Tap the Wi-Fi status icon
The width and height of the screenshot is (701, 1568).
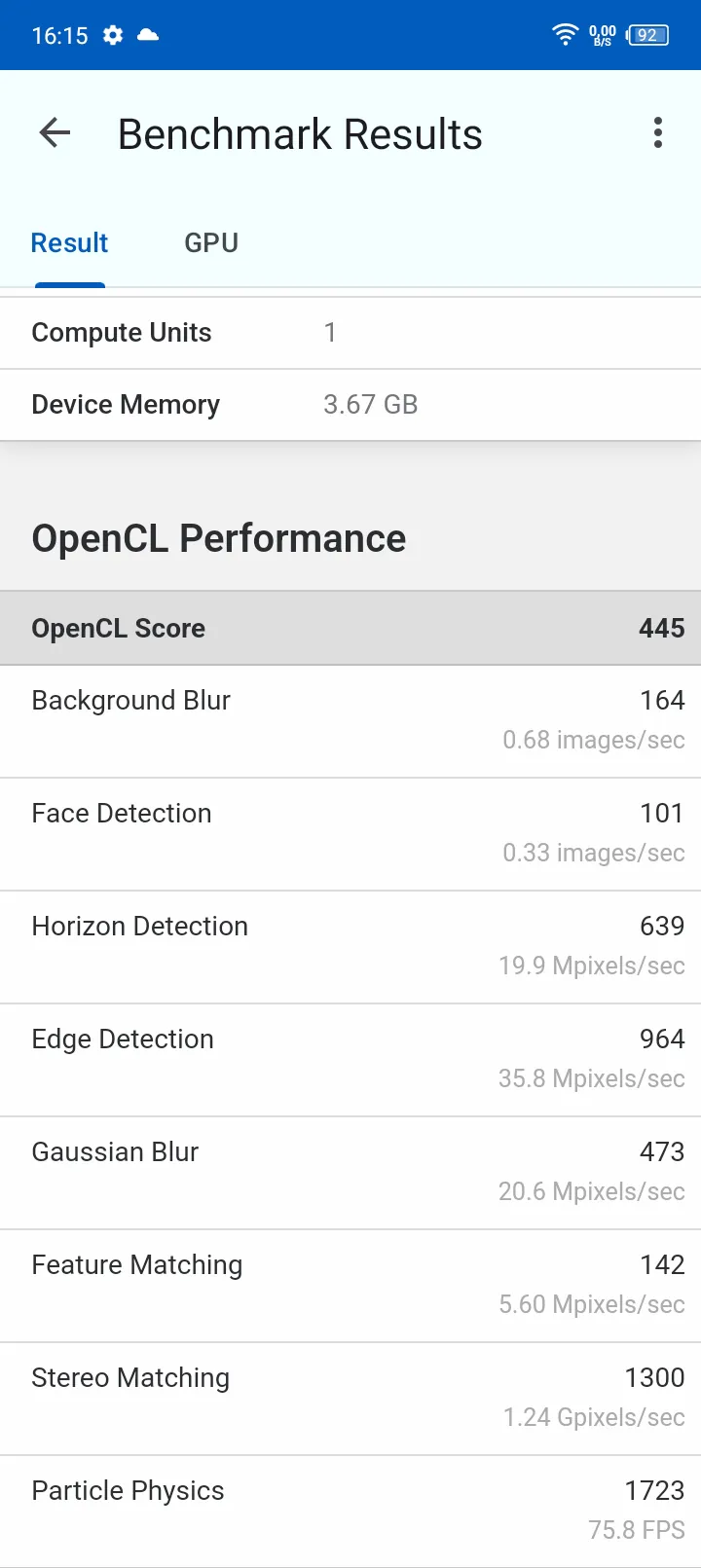pos(565,35)
